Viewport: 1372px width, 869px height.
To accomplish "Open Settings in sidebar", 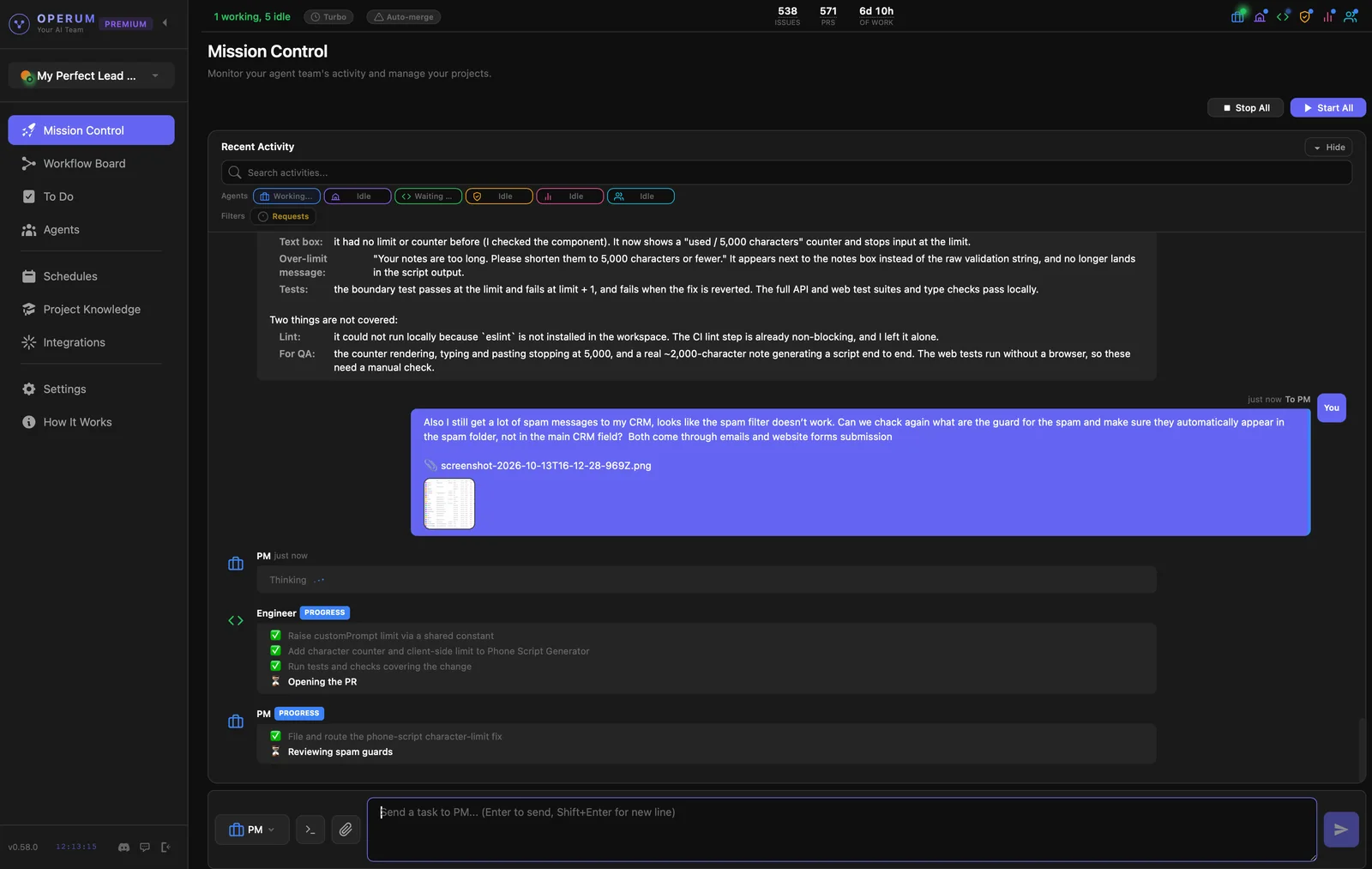I will 91,389.
